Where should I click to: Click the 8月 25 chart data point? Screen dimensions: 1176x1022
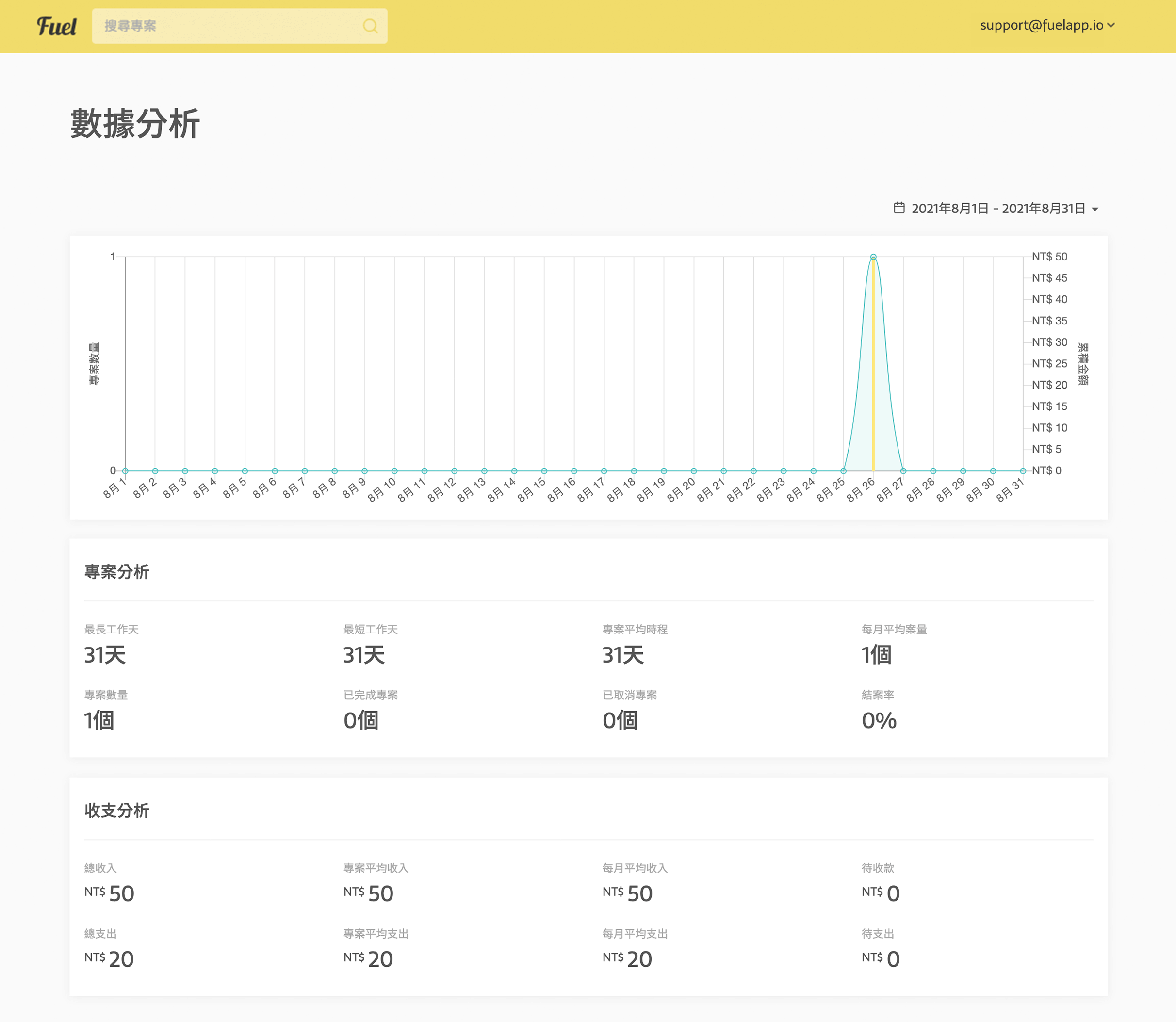point(844,471)
